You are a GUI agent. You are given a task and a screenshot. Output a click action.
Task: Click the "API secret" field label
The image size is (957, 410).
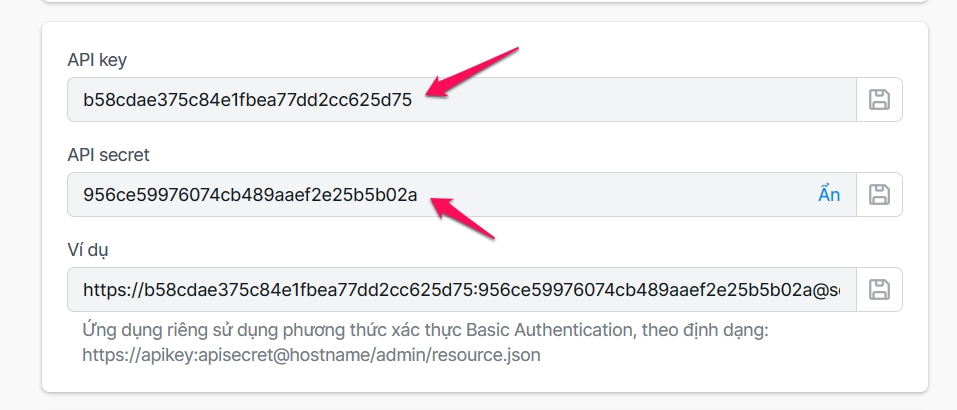click(108, 155)
